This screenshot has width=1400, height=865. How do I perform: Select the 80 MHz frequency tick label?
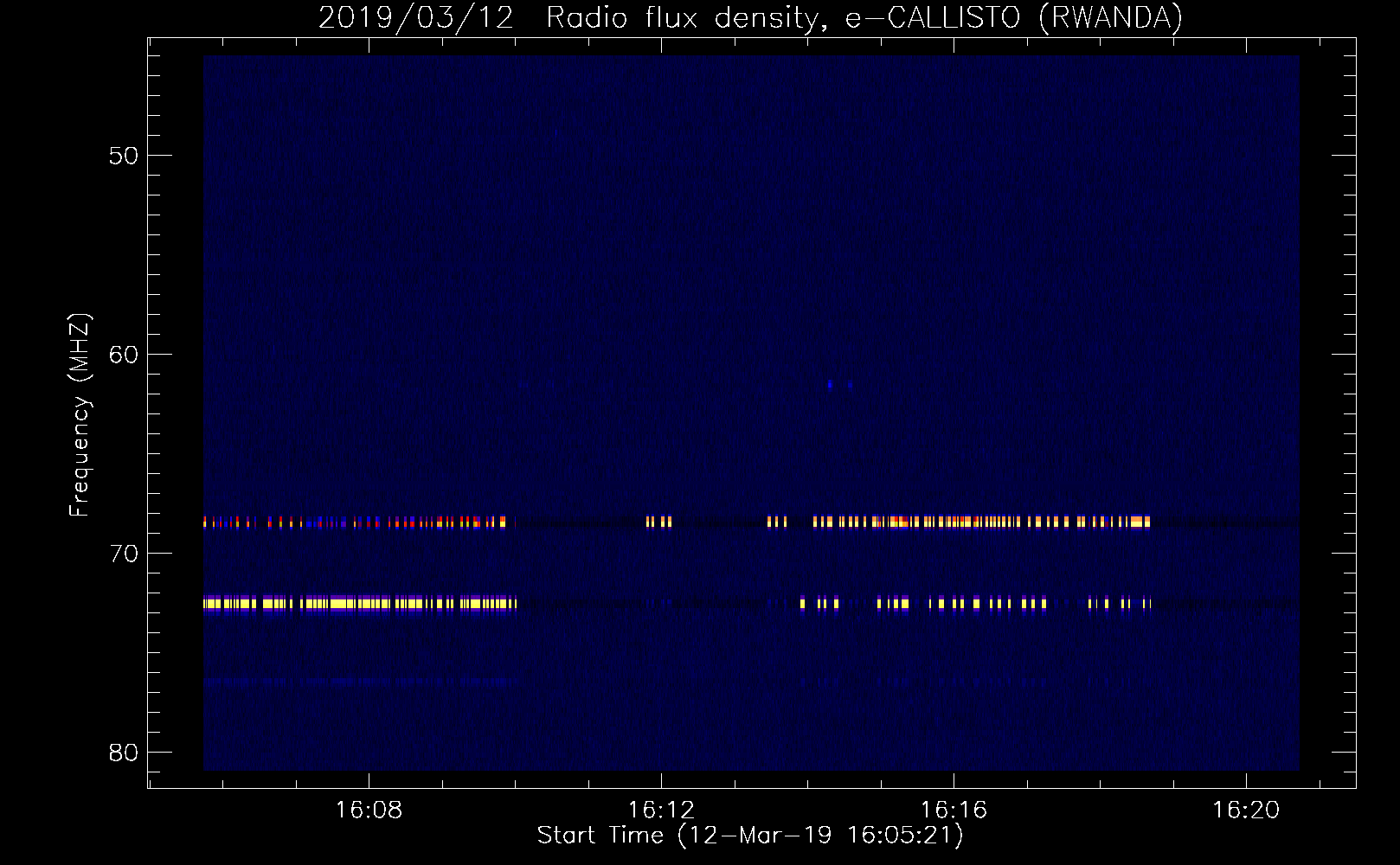123,753
